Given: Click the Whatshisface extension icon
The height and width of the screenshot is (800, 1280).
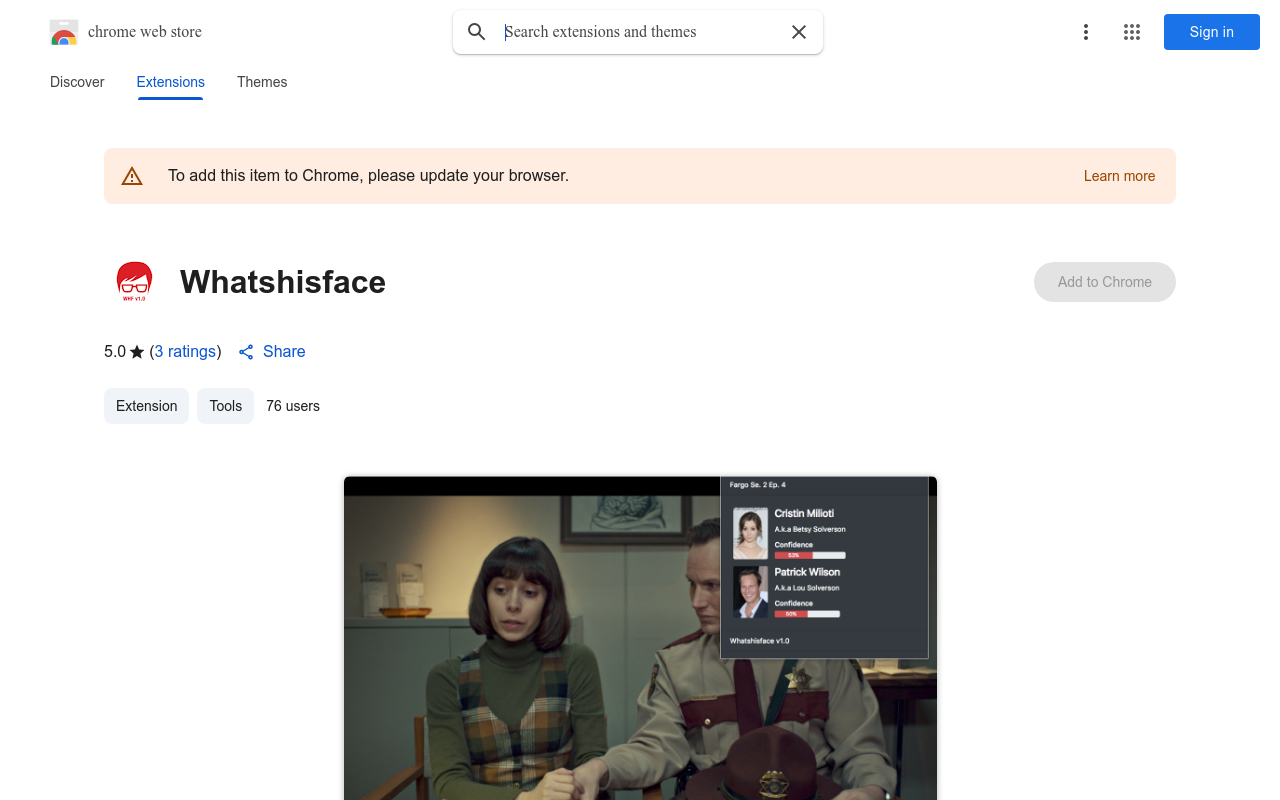Looking at the screenshot, I should (134, 282).
